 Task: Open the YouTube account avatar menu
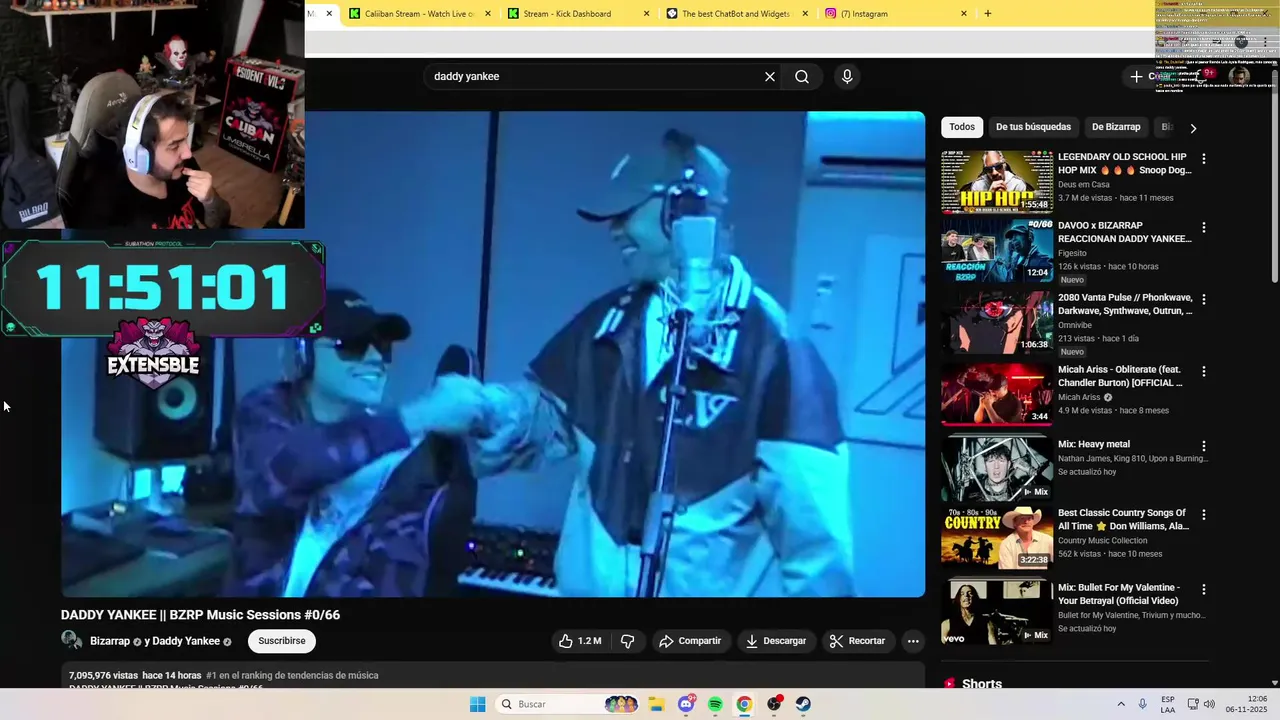pyautogui.click(x=1239, y=77)
